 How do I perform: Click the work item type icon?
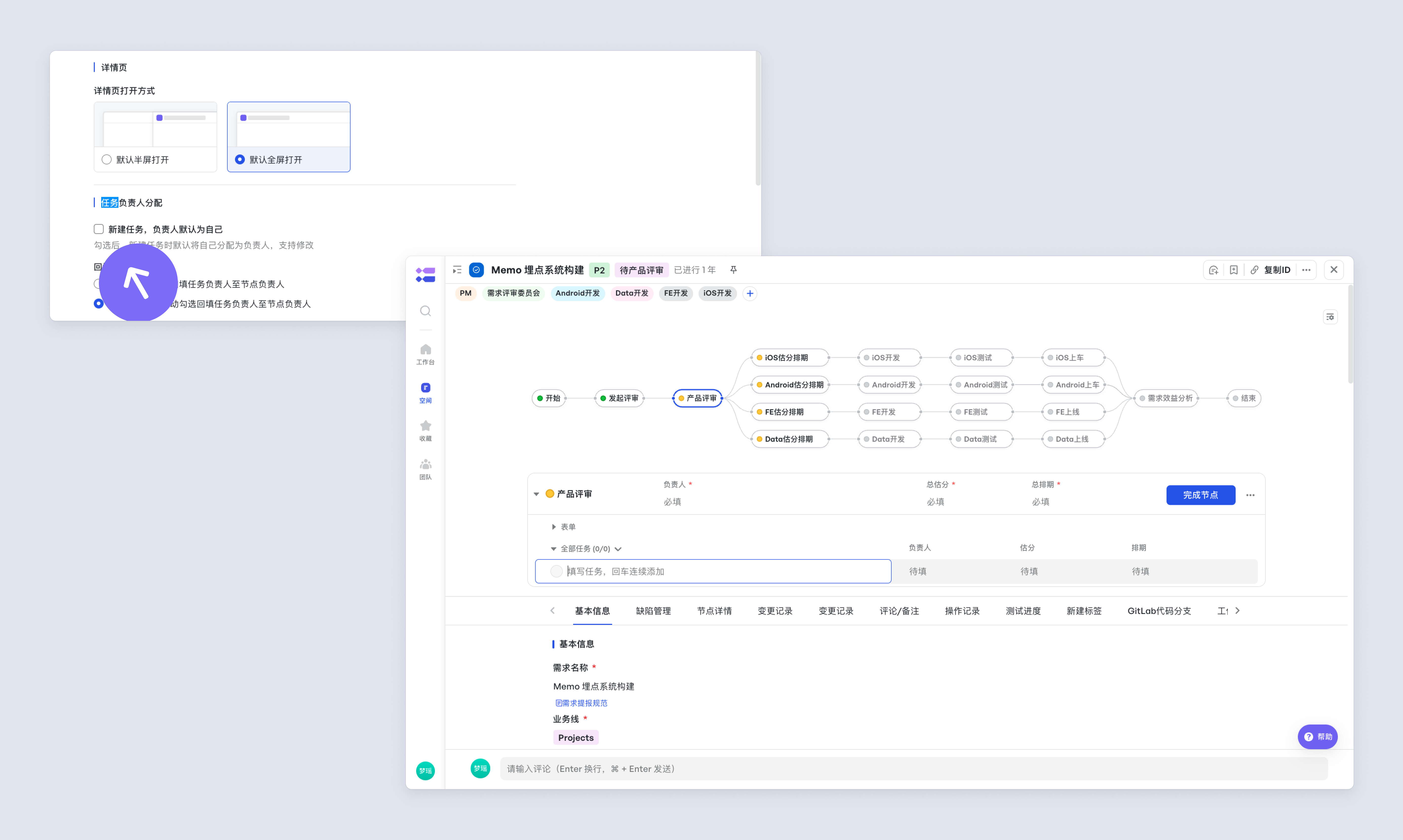(477, 270)
